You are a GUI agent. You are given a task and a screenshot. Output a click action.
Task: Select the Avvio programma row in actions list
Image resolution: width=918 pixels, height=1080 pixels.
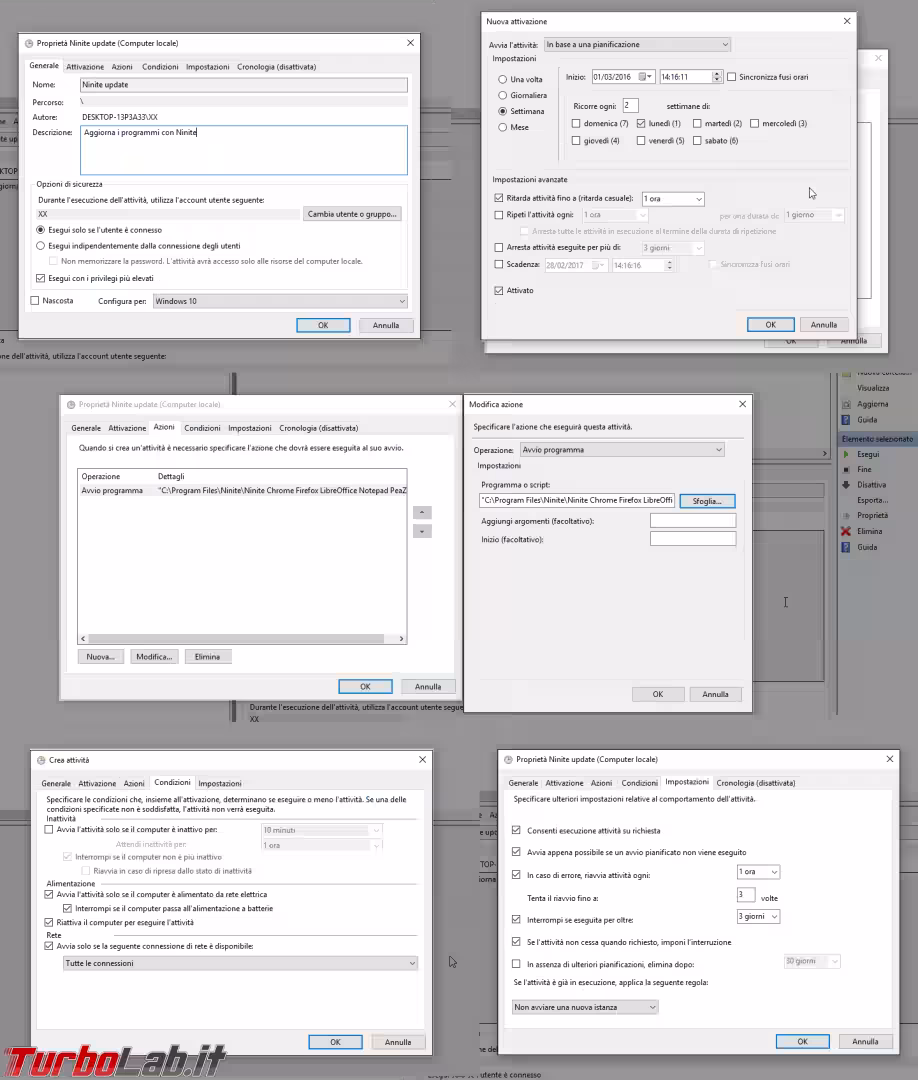tap(242, 490)
